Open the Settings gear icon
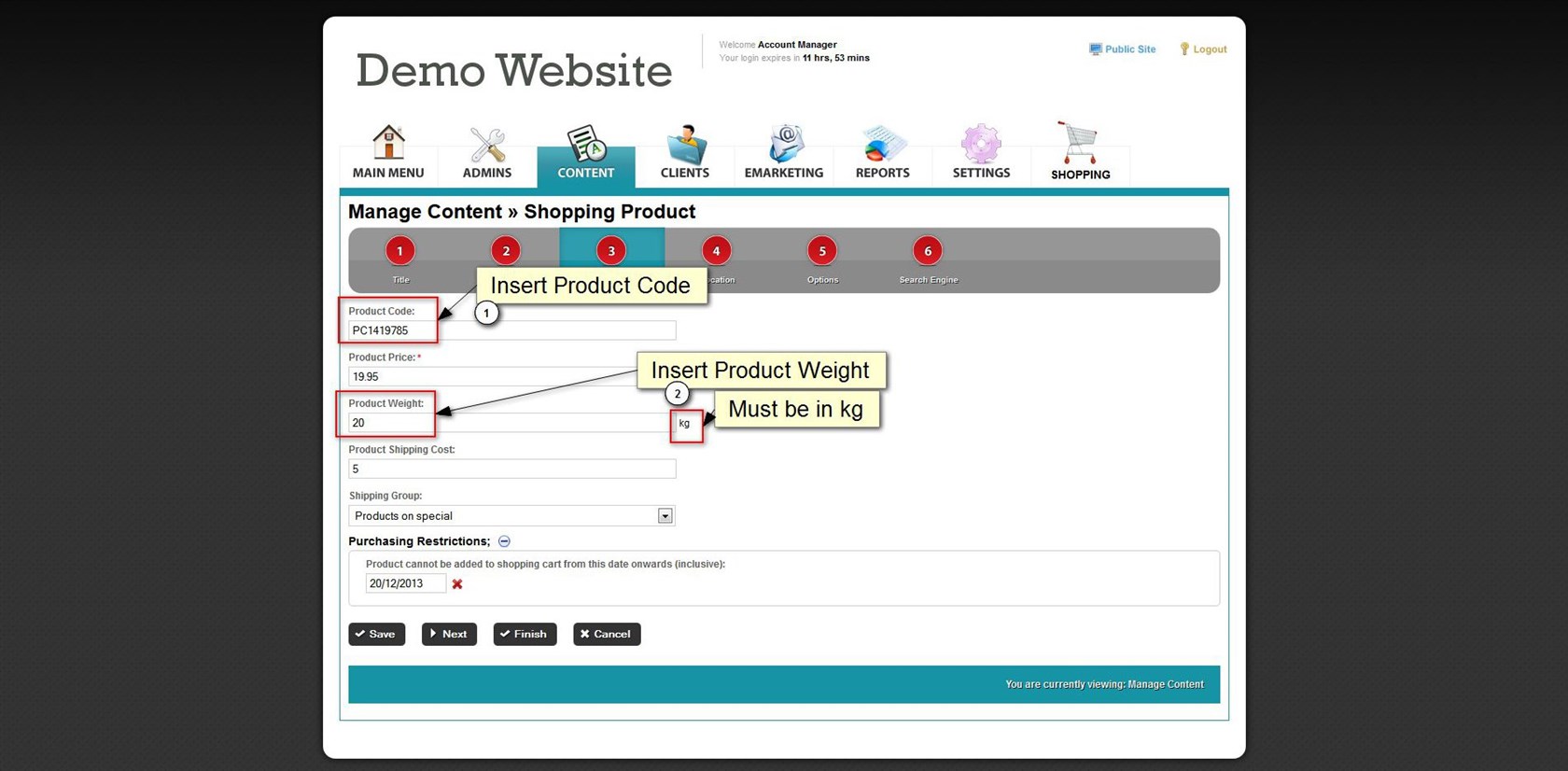1568x771 pixels. (x=981, y=144)
